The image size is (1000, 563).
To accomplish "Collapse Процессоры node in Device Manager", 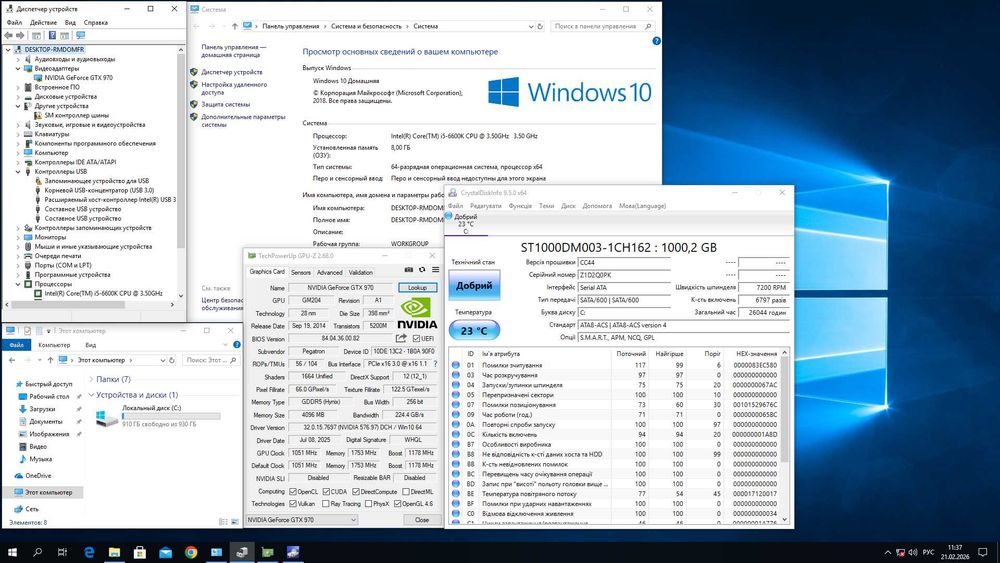I will 18,284.
